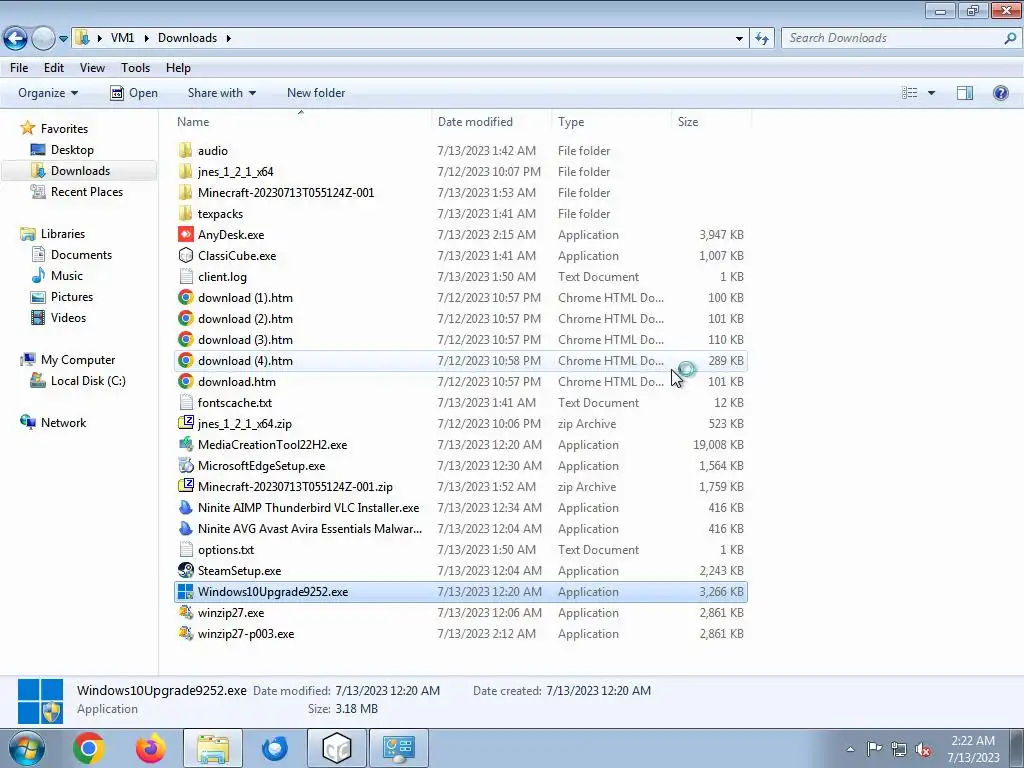Sort by the Type column header
Image resolution: width=1024 pixels, height=768 pixels.
(x=611, y=121)
